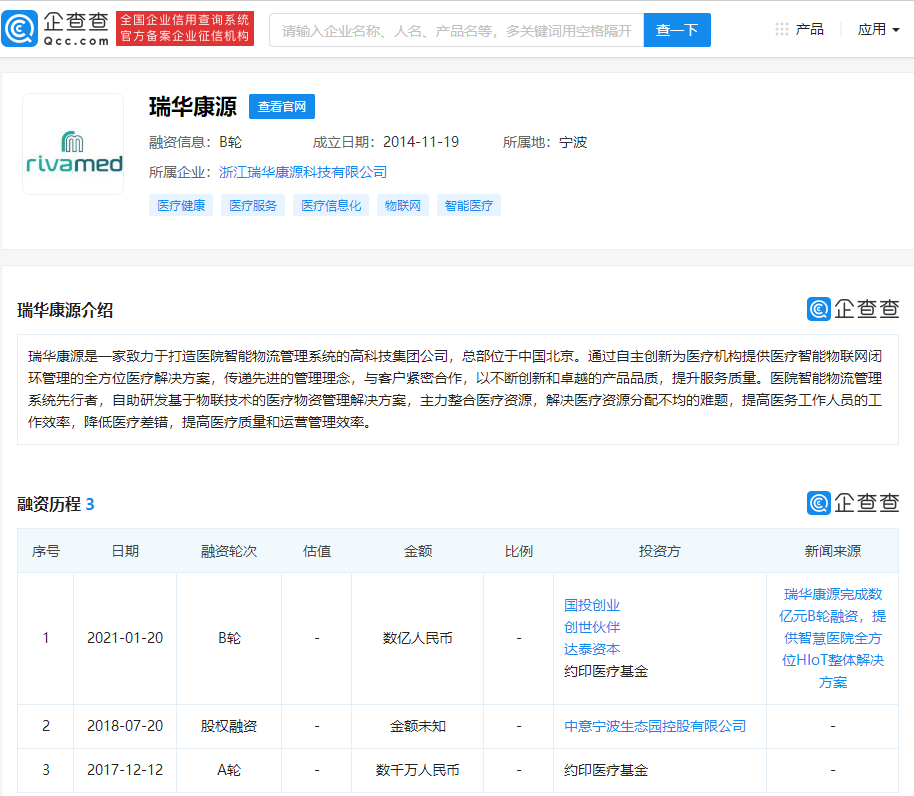Click the 2021-01-20 date cell

point(125,638)
